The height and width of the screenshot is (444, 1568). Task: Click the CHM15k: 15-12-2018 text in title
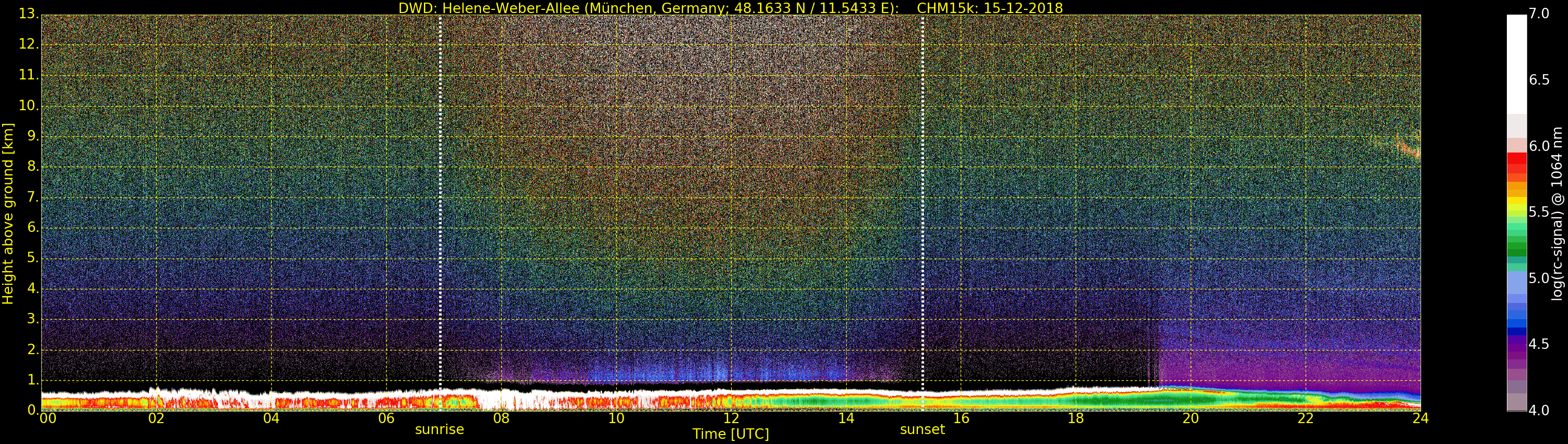(x=989, y=8)
